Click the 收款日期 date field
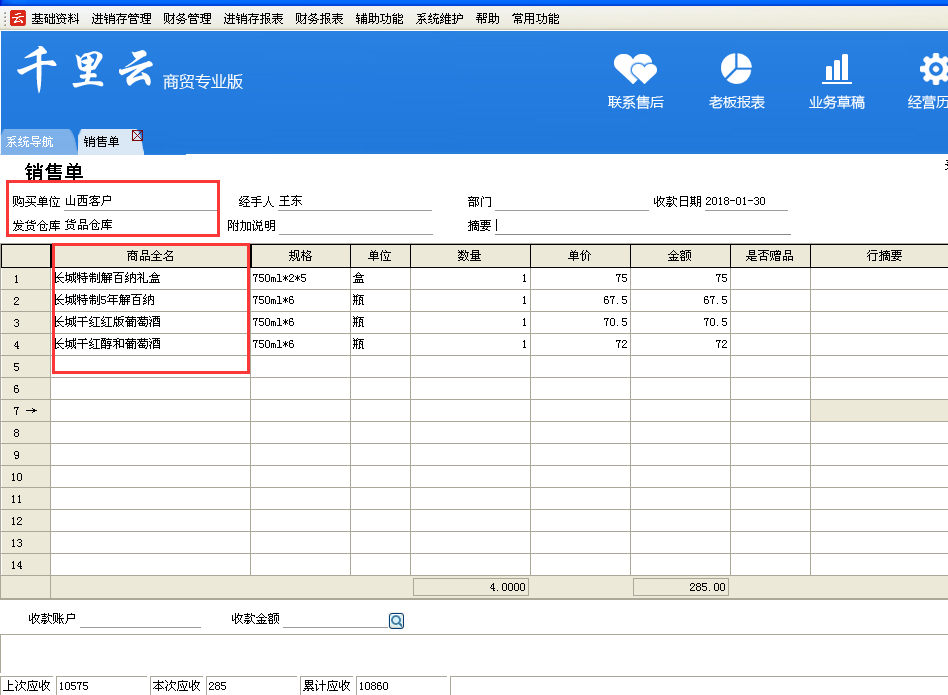 click(x=745, y=201)
